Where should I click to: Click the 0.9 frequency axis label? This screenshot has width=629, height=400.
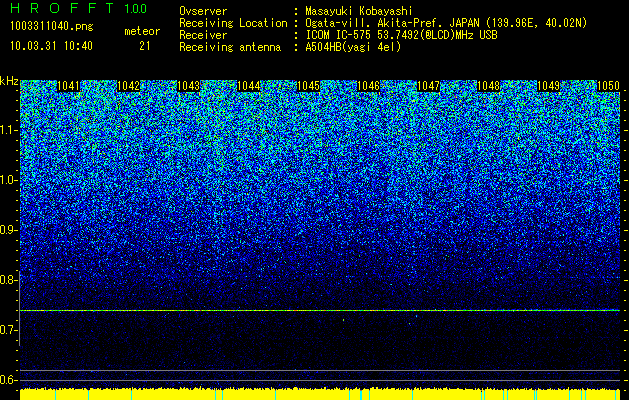tap(8, 230)
